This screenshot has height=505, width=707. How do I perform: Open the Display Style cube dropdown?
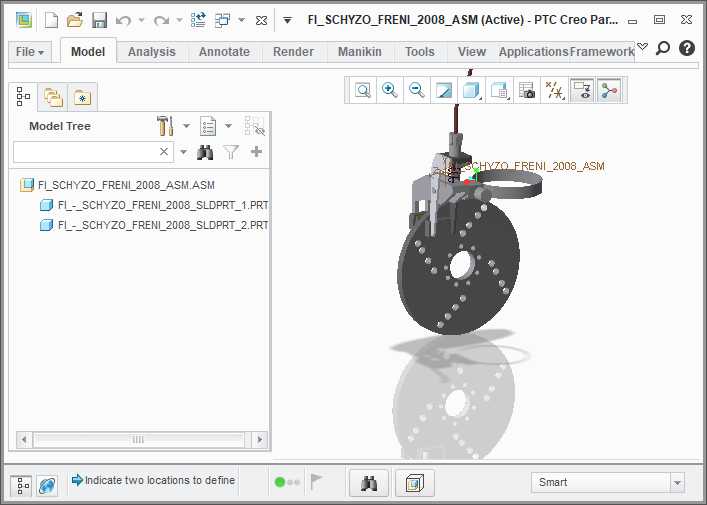[471, 90]
